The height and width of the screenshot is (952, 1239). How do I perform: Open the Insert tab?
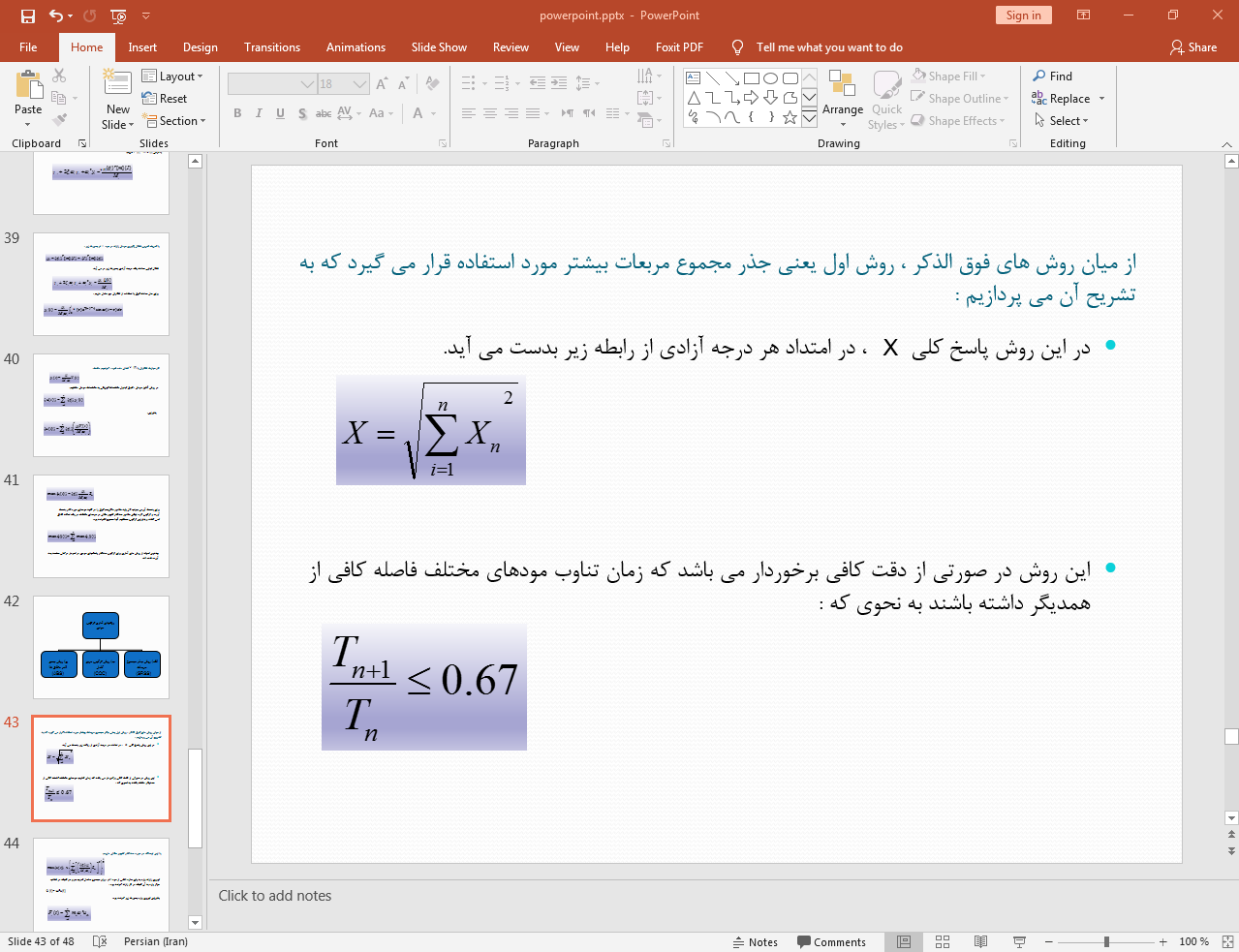click(x=142, y=46)
